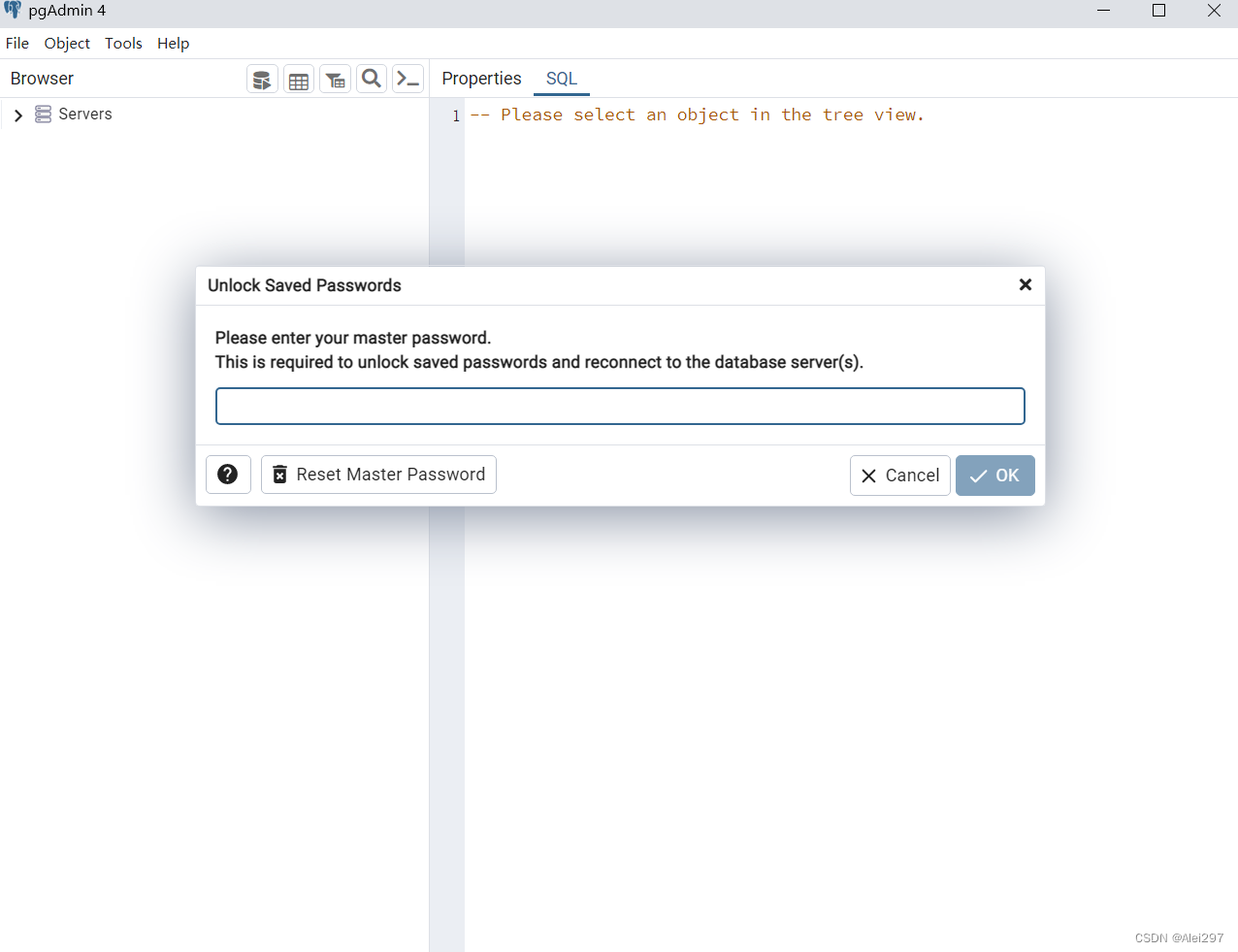Screen dimensions: 1238x952
Task: Click the SQL comment text on line 1
Action: pyautogui.click(x=698, y=115)
